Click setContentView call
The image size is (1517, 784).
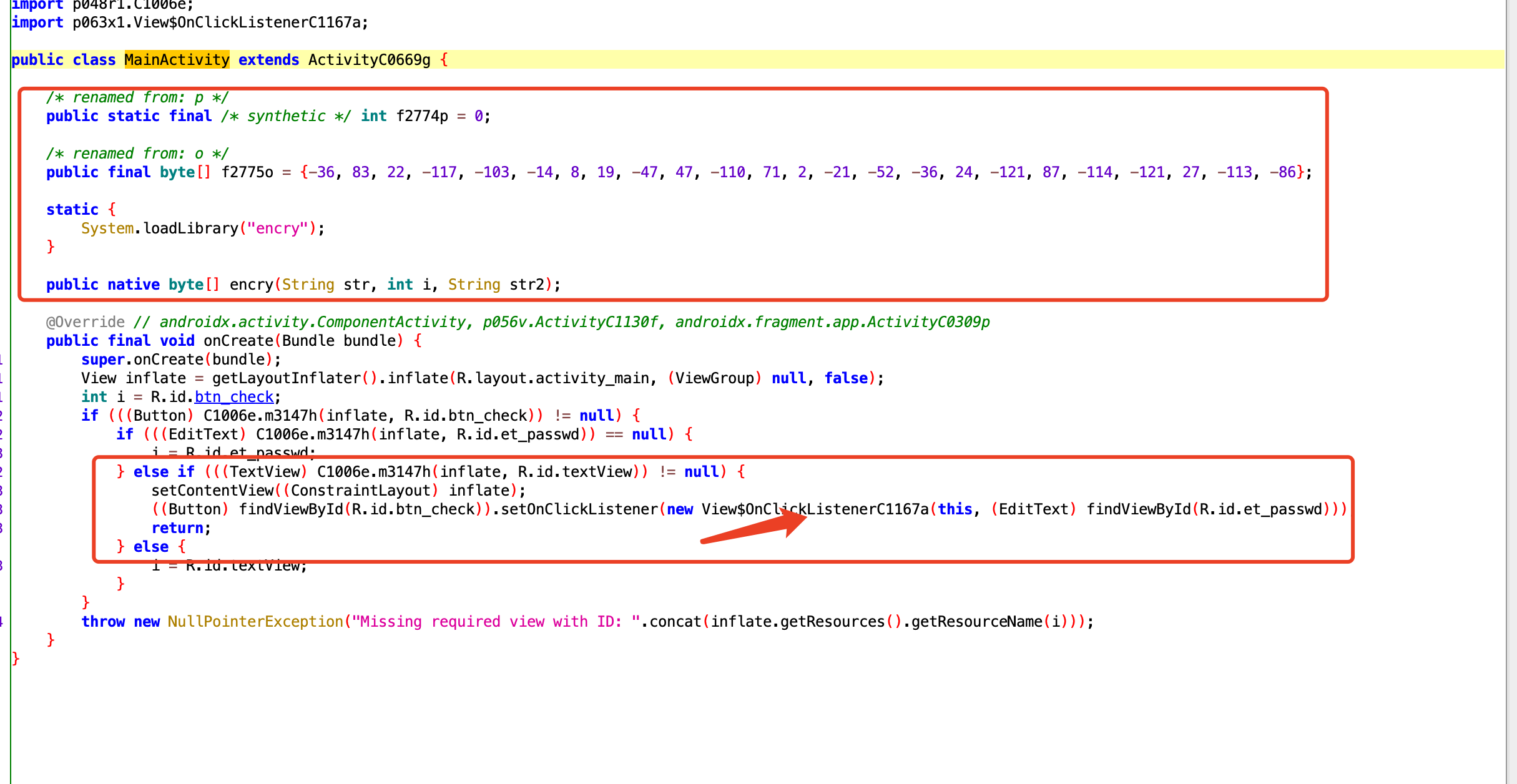point(212,491)
